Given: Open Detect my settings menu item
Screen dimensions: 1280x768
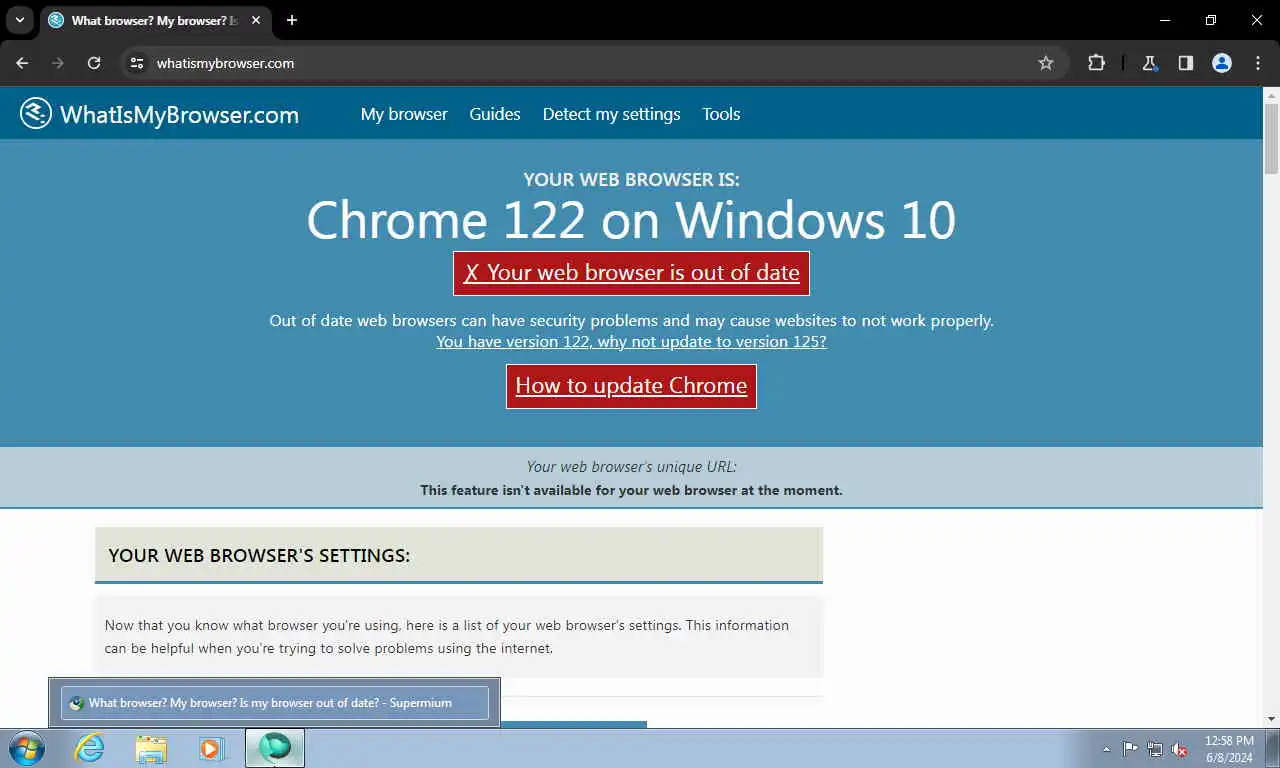Looking at the screenshot, I should [611, 114].
